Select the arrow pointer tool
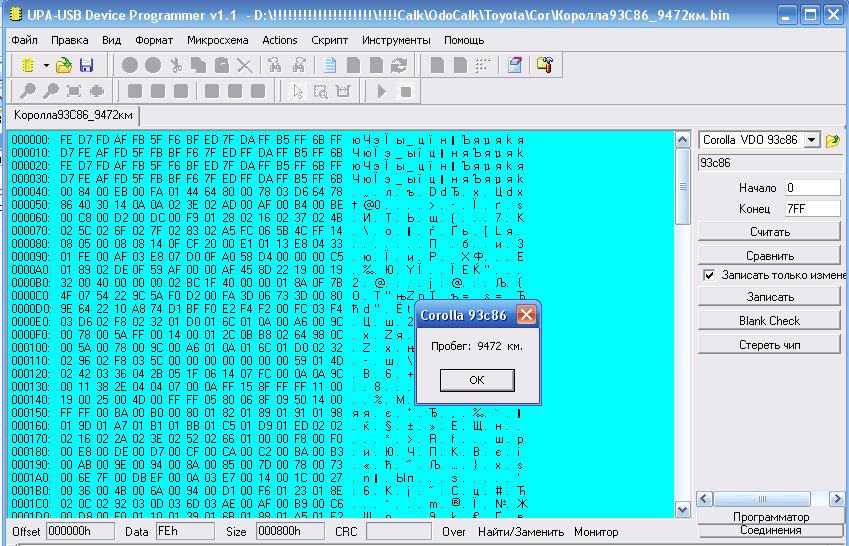This screenshot has height=546, width=849. click(x=298, y=91)
